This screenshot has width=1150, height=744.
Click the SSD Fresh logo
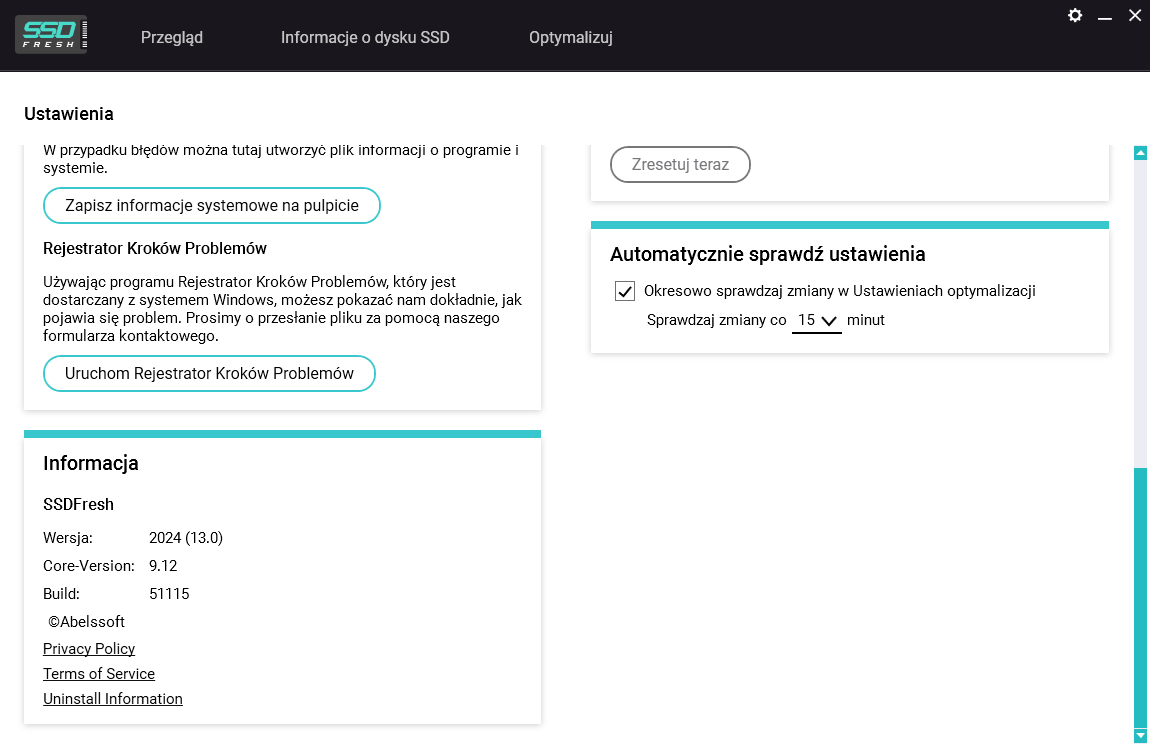(51, 34)
